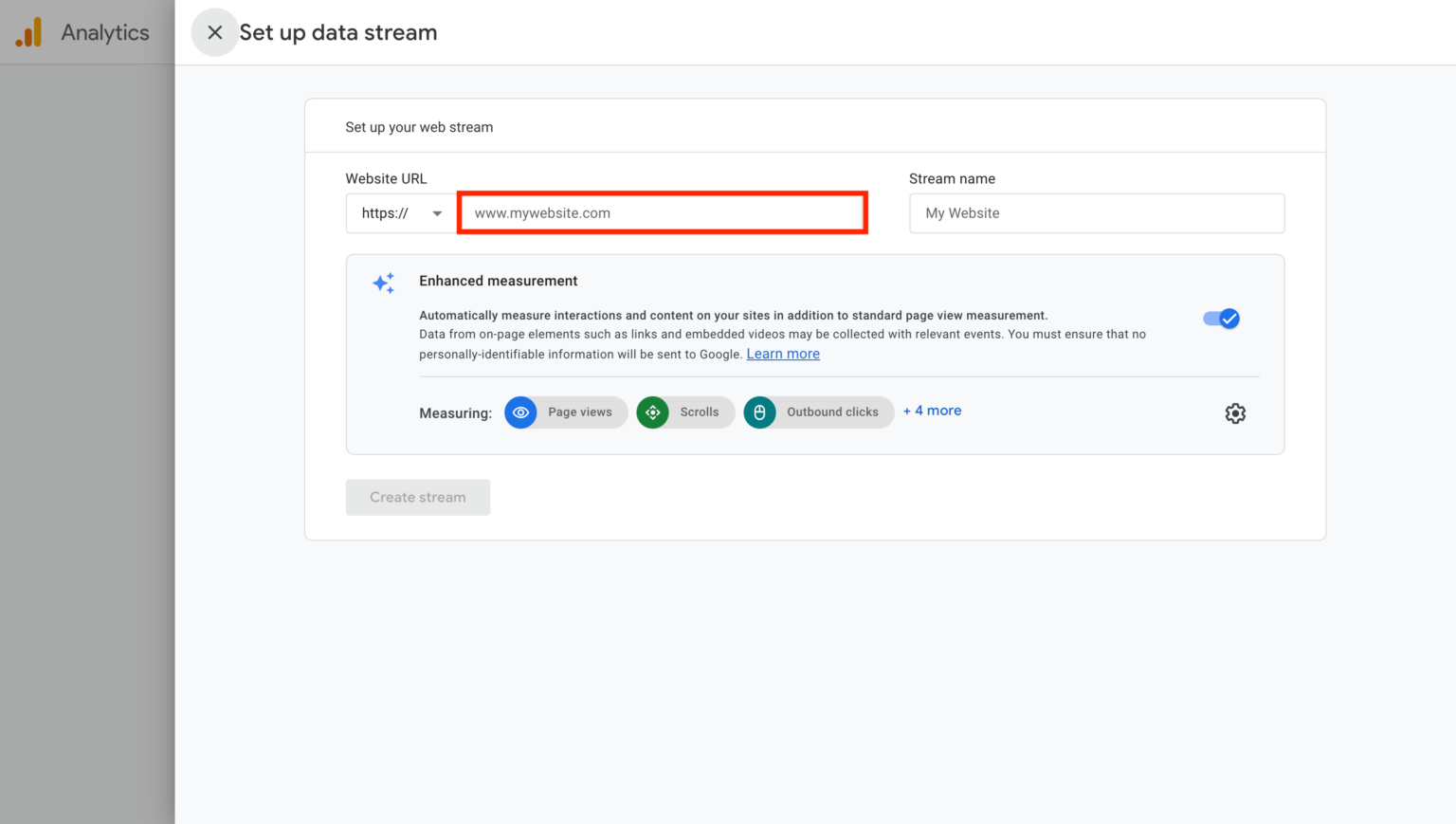
Task: Click the Website URL input field
Action: (662, 212)
